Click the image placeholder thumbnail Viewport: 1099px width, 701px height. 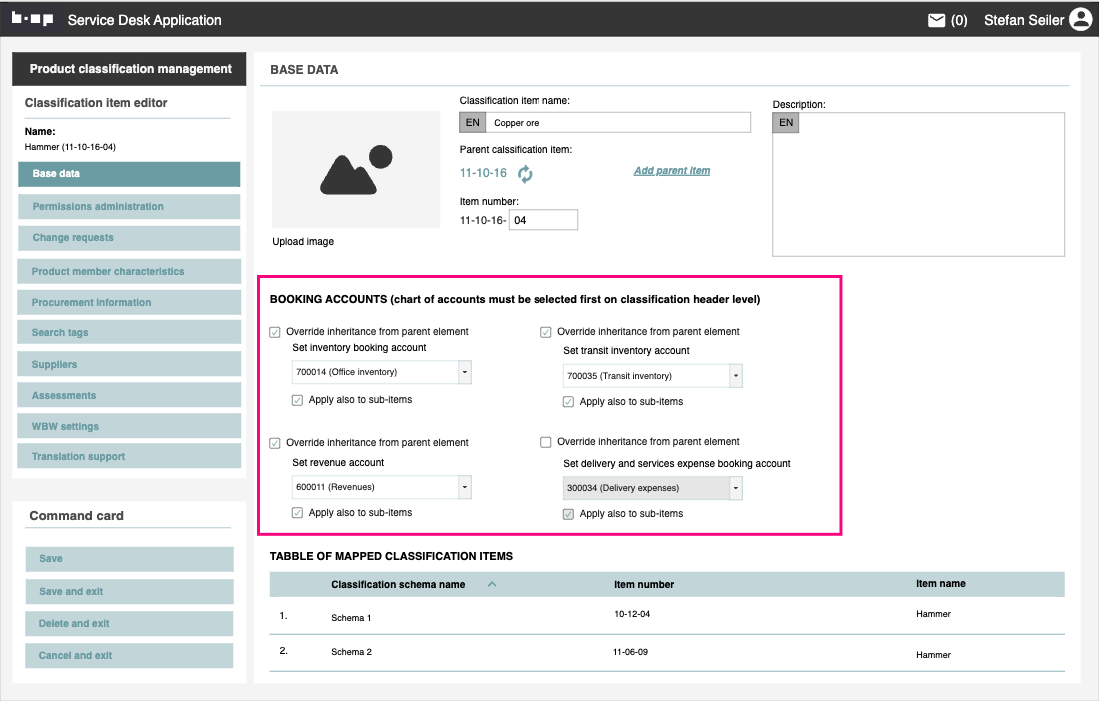pos(356,170)
